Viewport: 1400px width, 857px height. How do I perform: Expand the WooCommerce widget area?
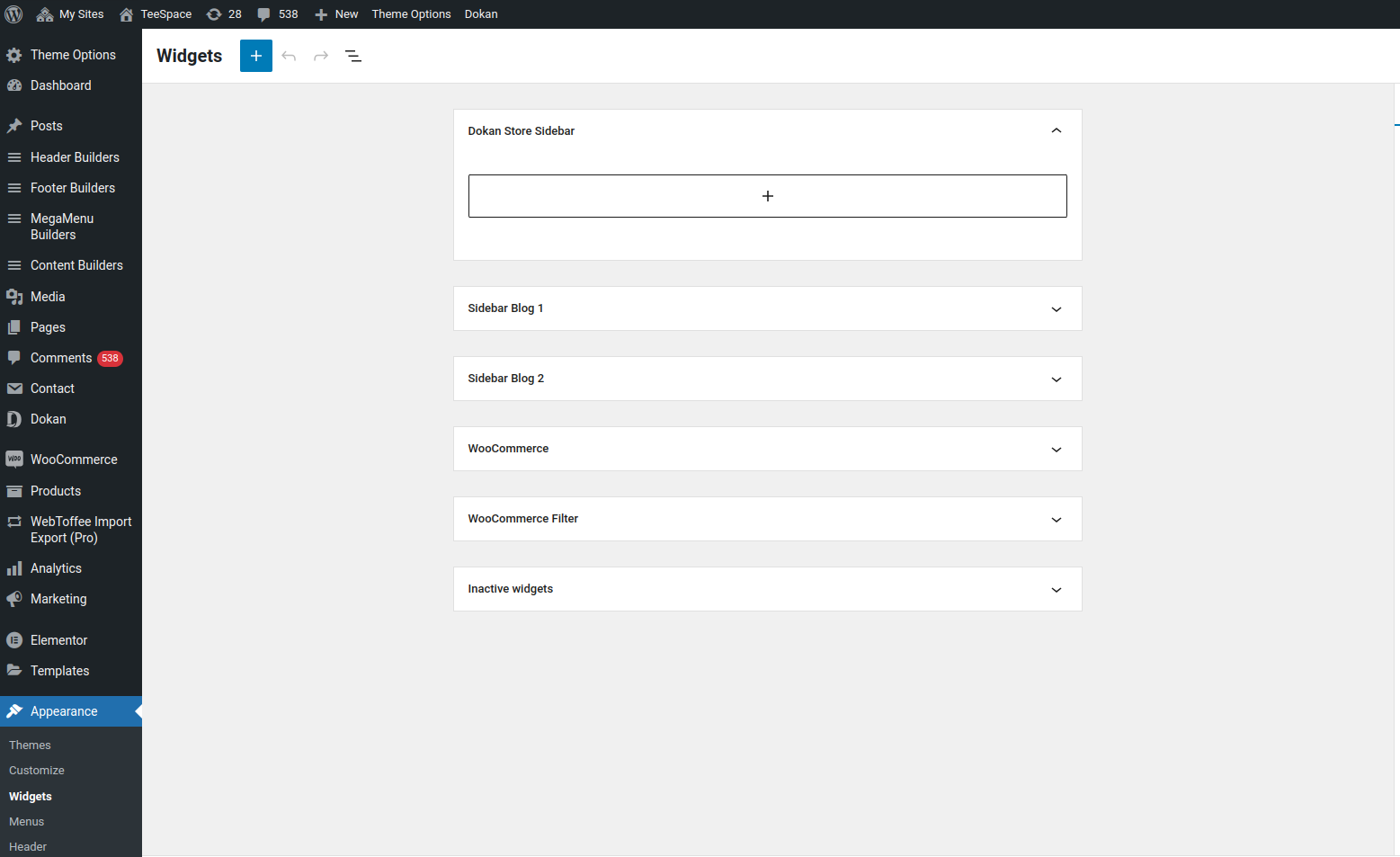point(1057,449)
